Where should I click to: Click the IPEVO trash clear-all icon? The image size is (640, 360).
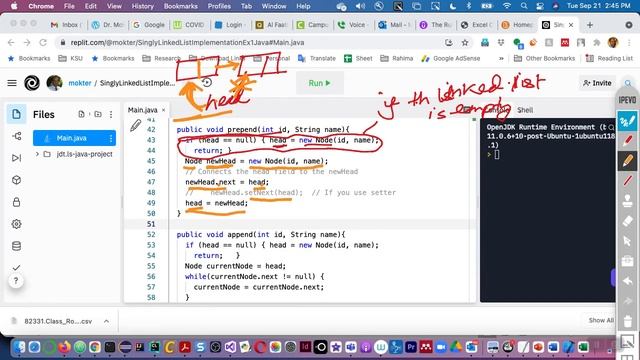(627, 321)
